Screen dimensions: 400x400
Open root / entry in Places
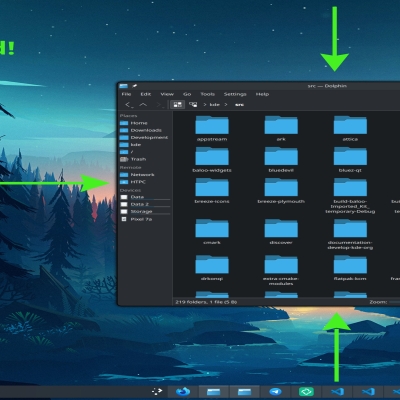tap(145, 152)
